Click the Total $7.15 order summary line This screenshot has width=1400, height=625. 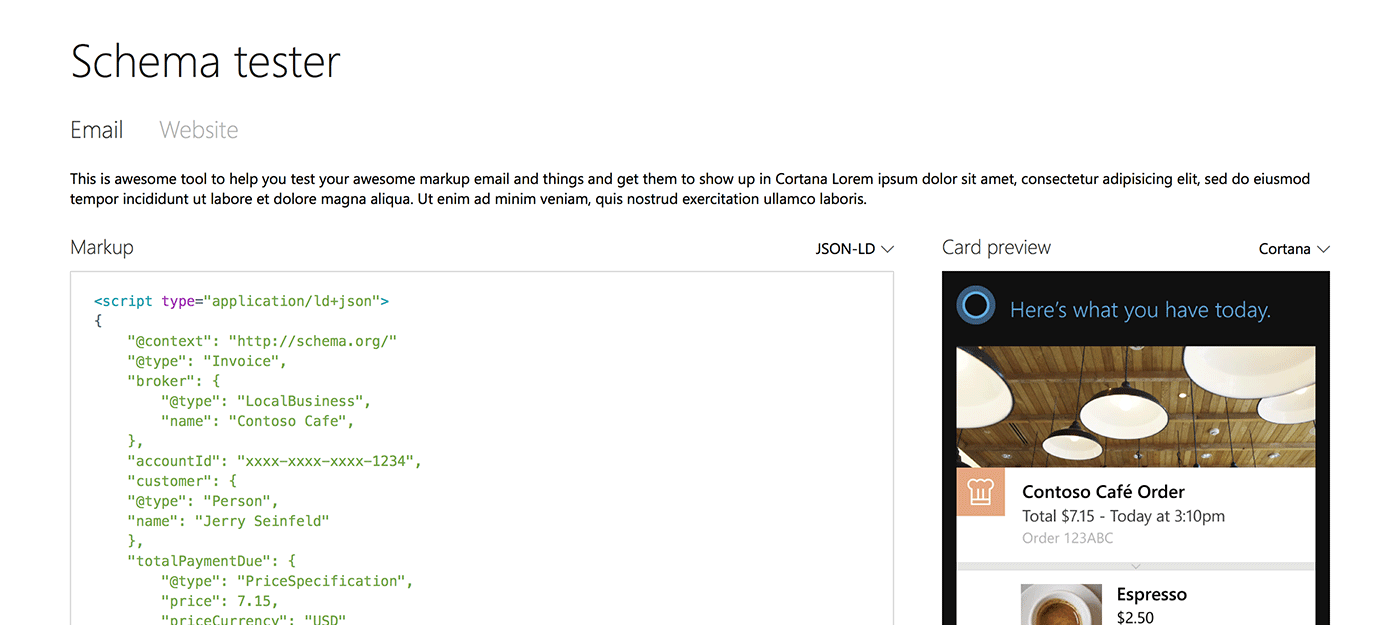pos(1123,516)
